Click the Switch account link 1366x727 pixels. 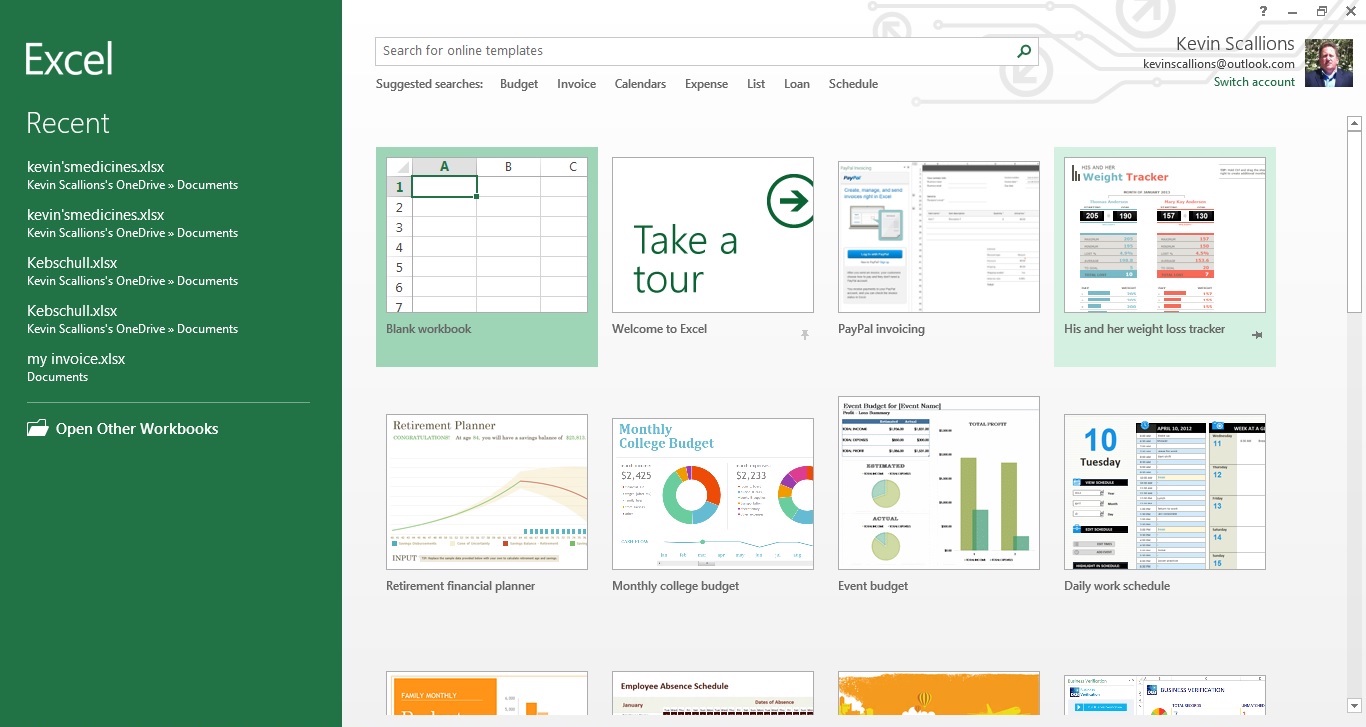(1254, 81)
